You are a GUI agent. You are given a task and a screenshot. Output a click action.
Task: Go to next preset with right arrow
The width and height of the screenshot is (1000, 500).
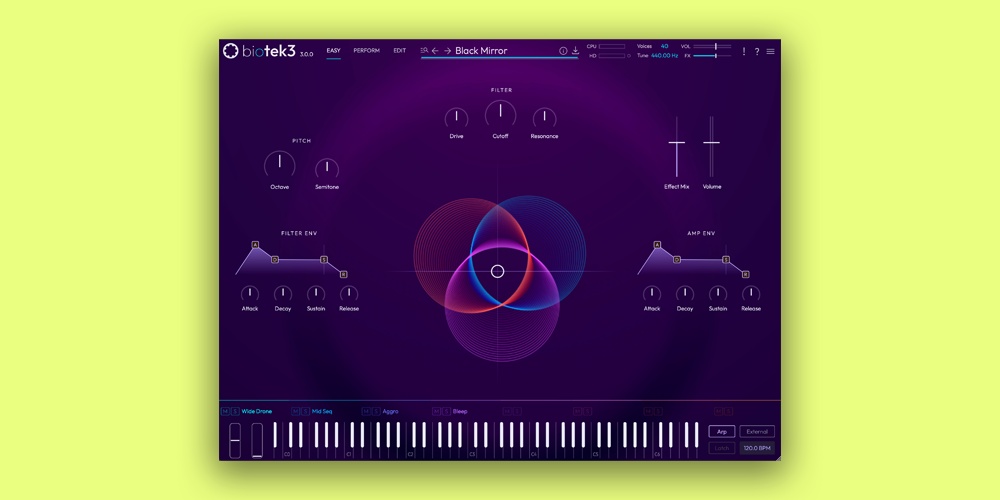point(447,51)
